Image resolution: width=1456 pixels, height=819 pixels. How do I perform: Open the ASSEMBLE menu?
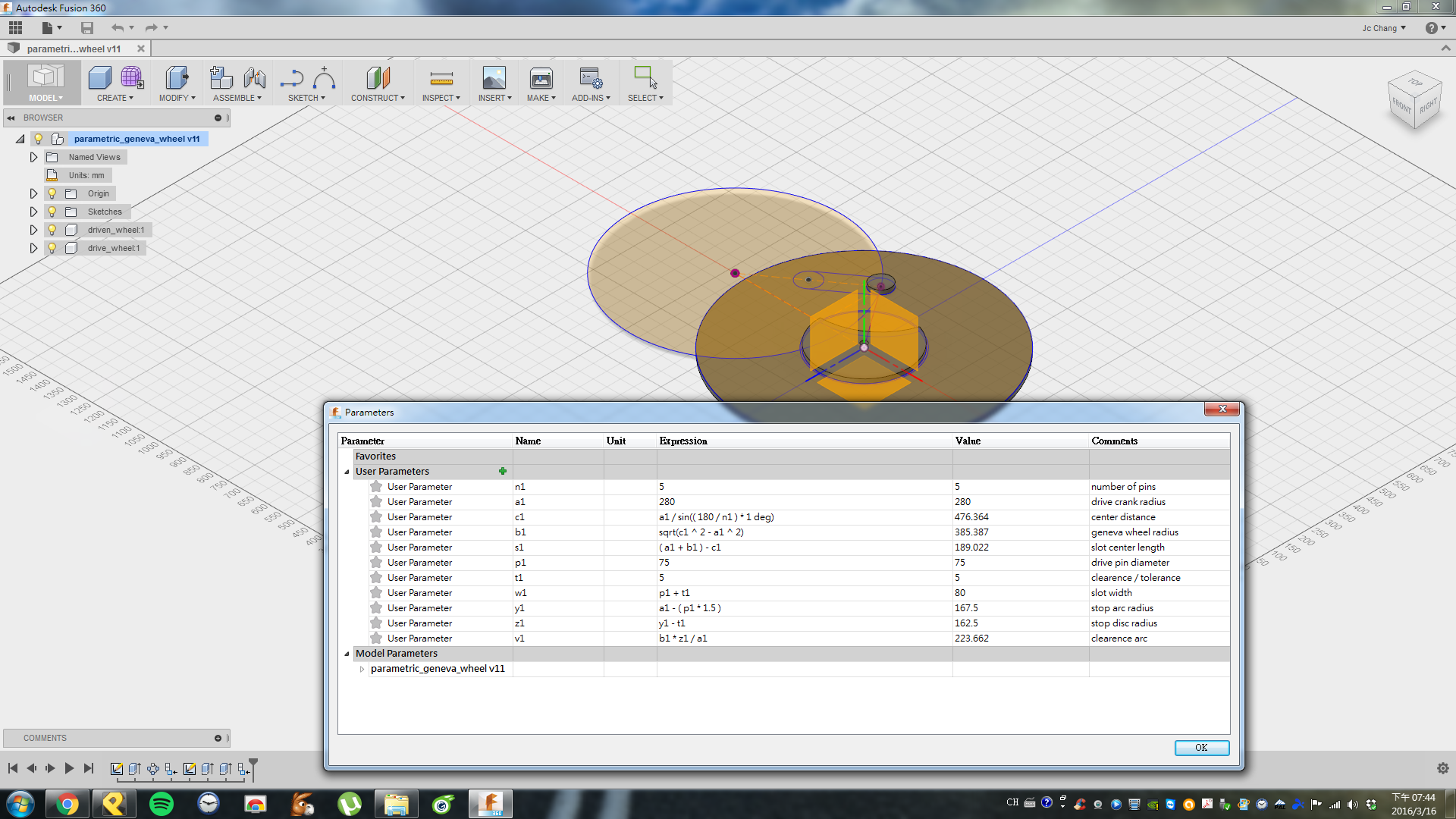point(237,98)
